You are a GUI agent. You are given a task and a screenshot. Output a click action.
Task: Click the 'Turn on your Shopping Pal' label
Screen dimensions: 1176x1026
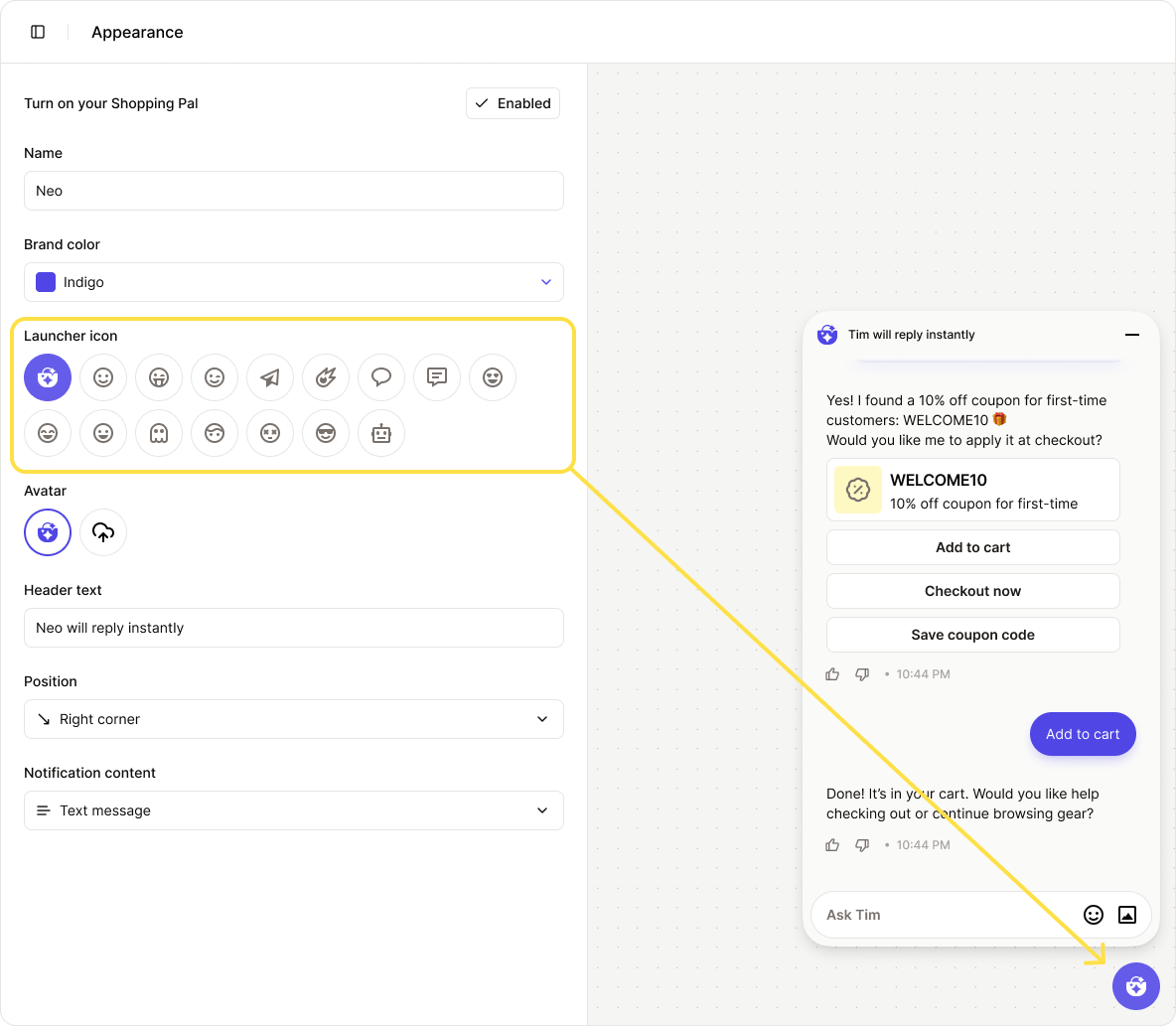point(111,103)
